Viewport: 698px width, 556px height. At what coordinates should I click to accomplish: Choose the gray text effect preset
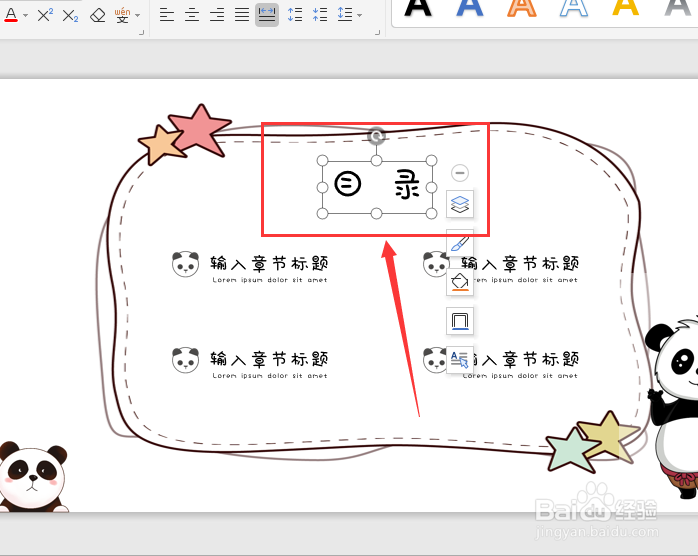(x=678, y=8)
